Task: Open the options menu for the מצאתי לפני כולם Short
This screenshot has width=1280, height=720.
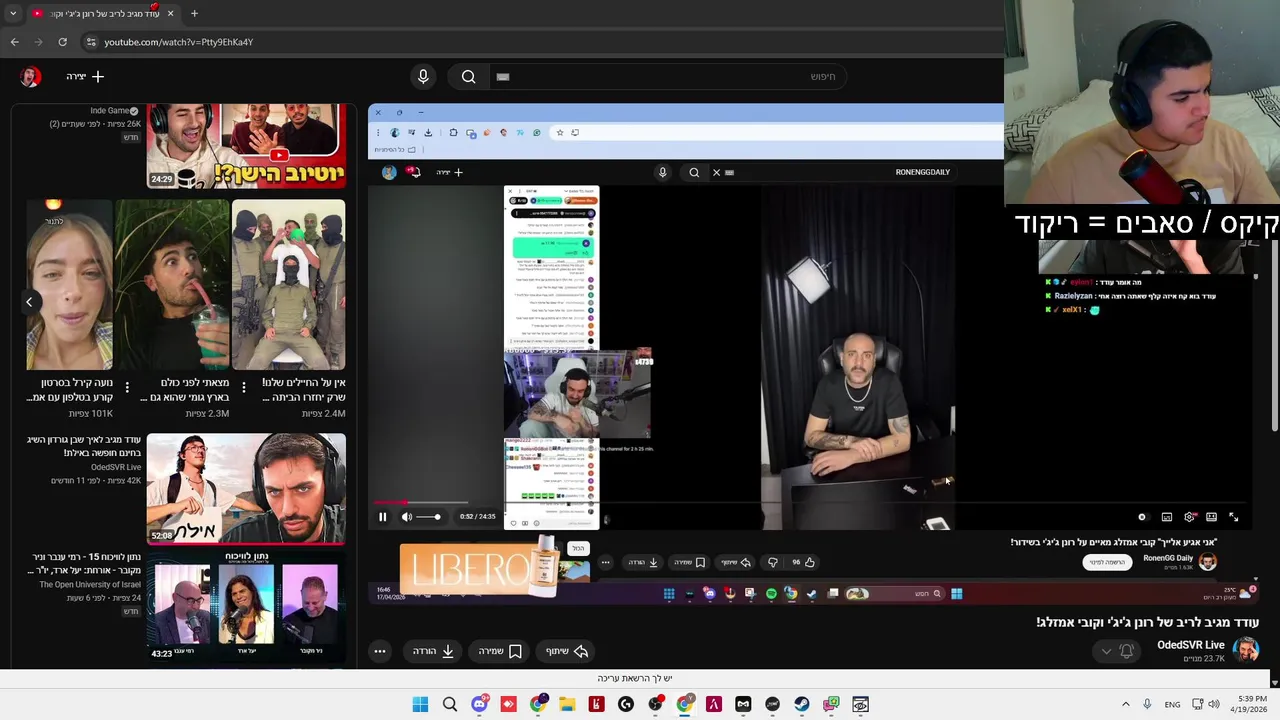Action: pyautogui.click(x=127, y=387)
